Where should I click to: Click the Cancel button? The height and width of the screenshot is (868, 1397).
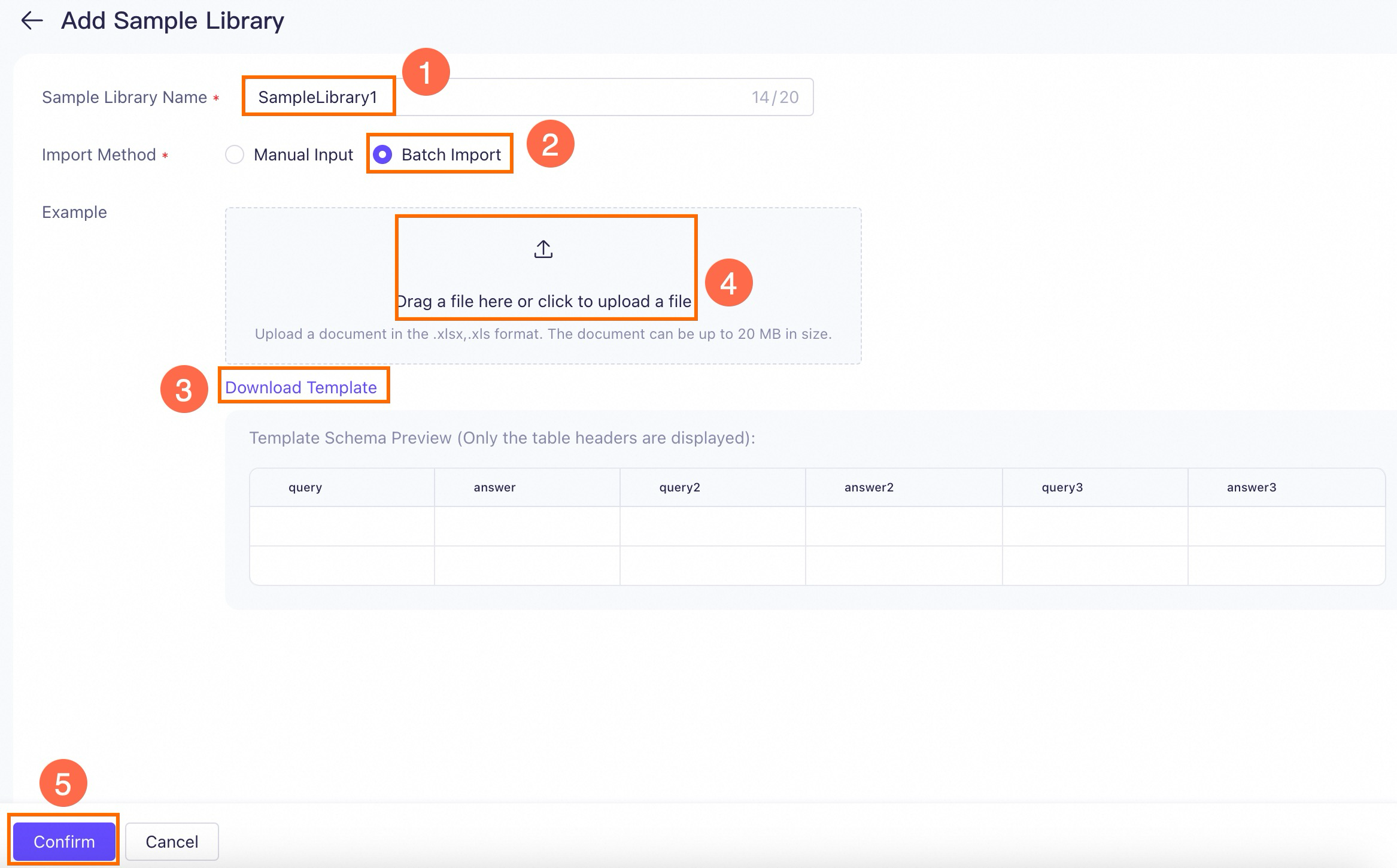[172, 842]
